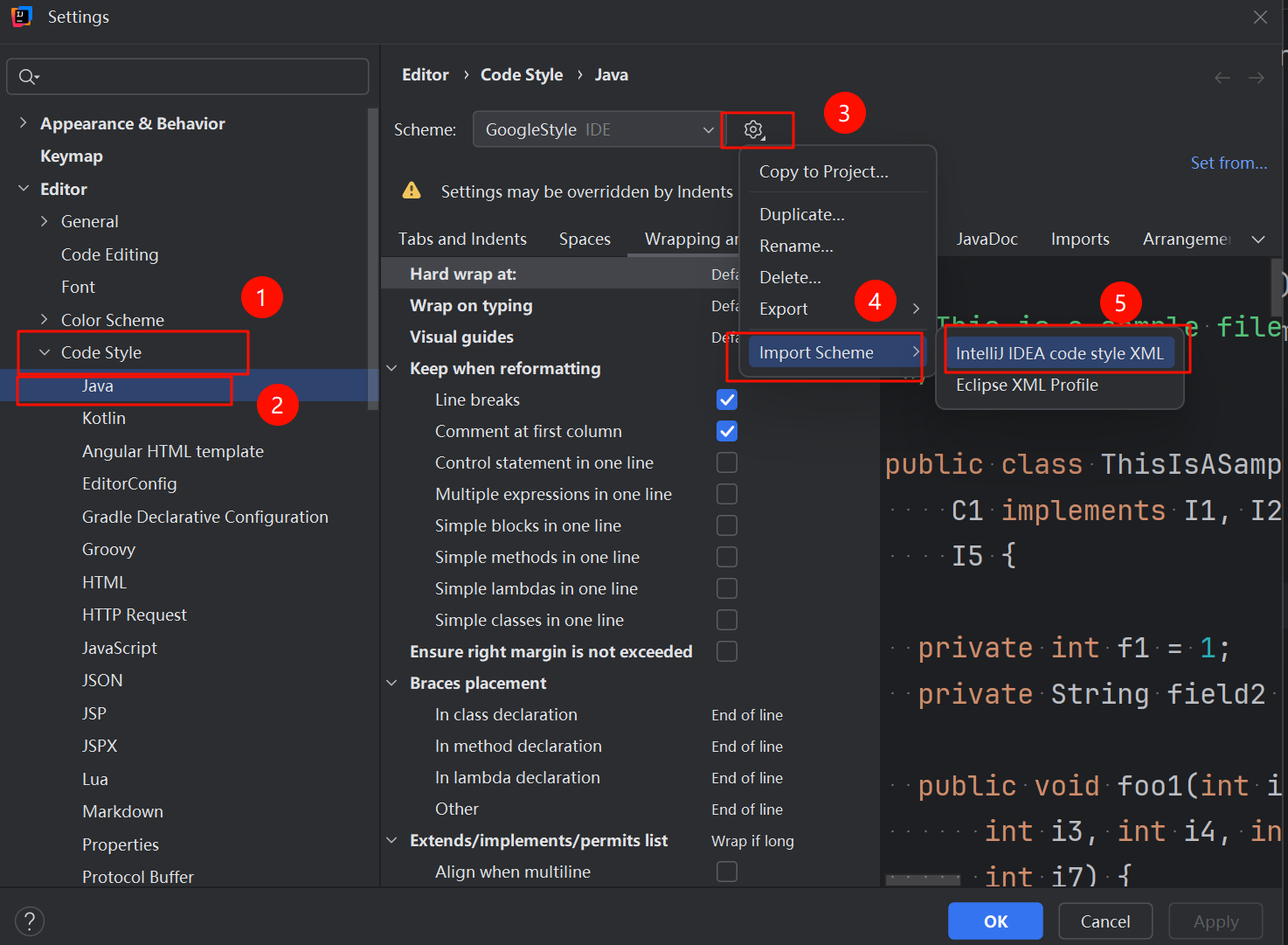Switch to Spaces tab
Screen dimensions: 1288x945
(x=585, y=239)
